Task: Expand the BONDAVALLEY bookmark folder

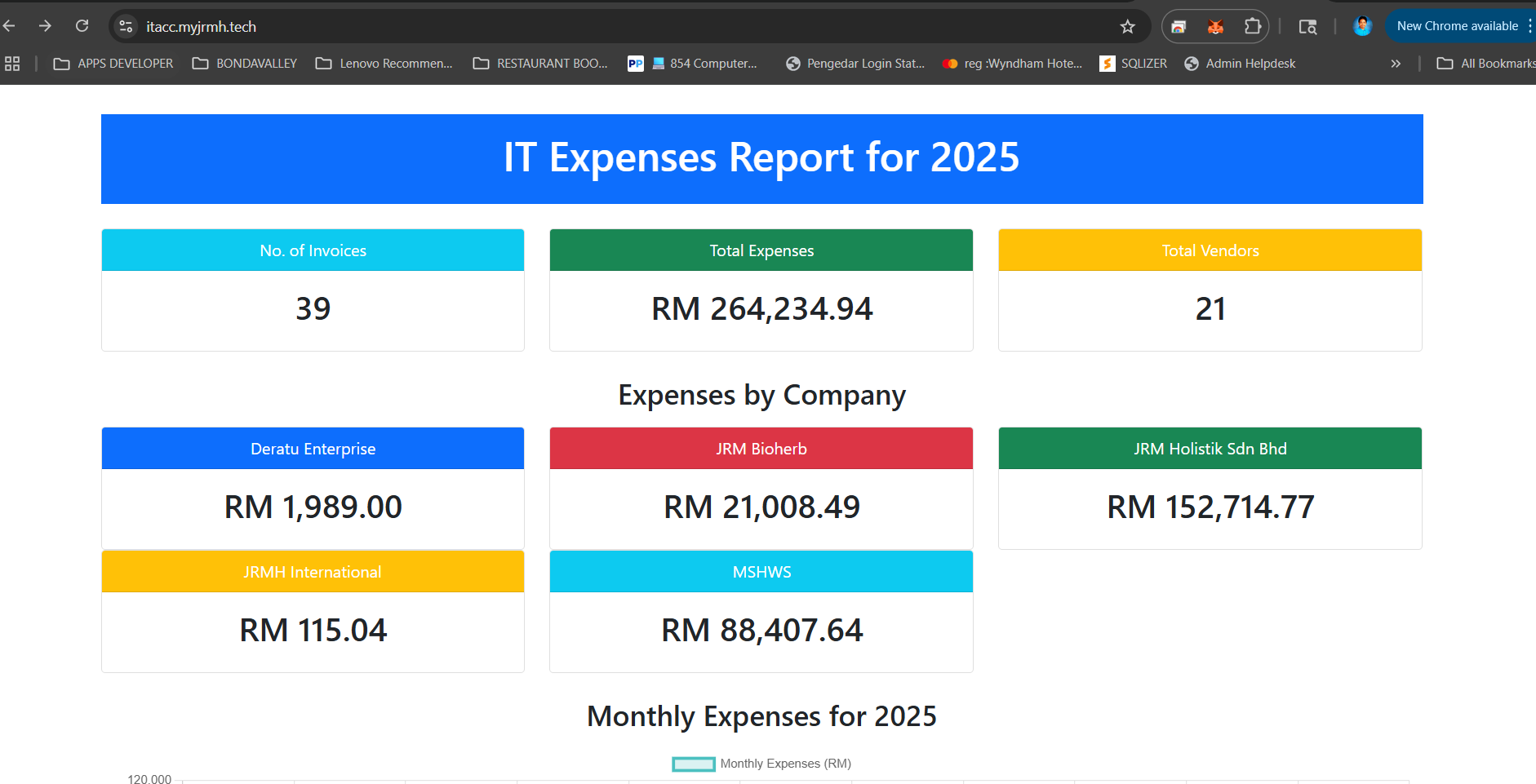Action: pos(244,64)
